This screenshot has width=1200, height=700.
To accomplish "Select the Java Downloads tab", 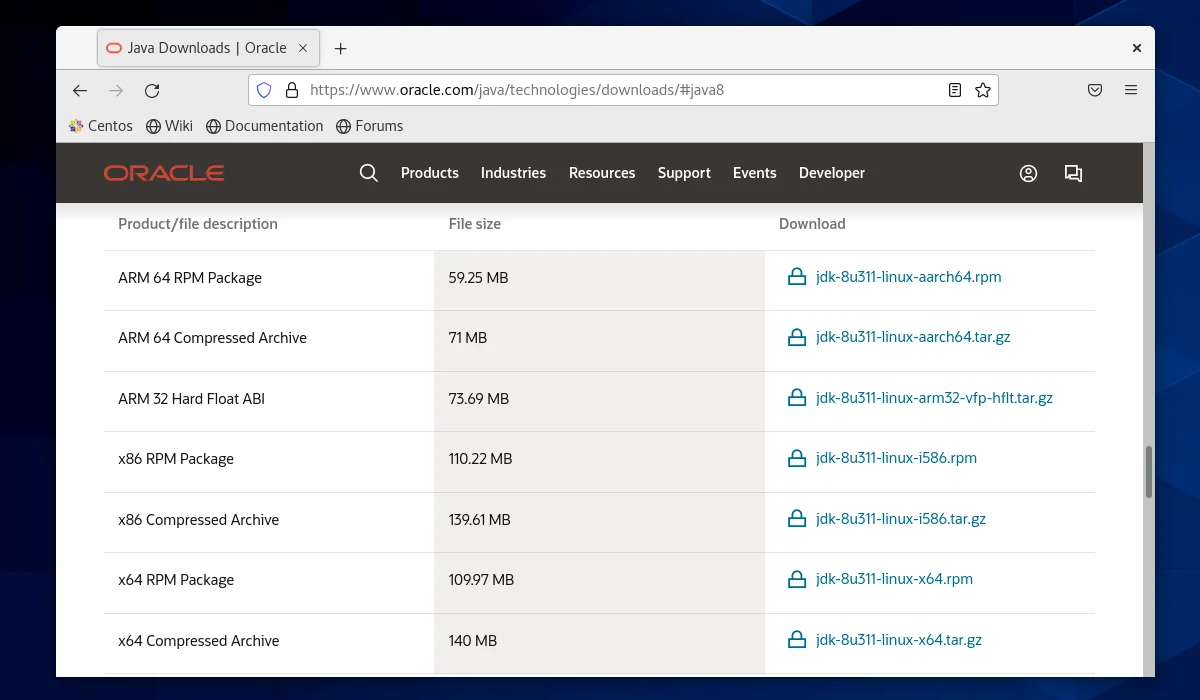I will pos(196,48).
